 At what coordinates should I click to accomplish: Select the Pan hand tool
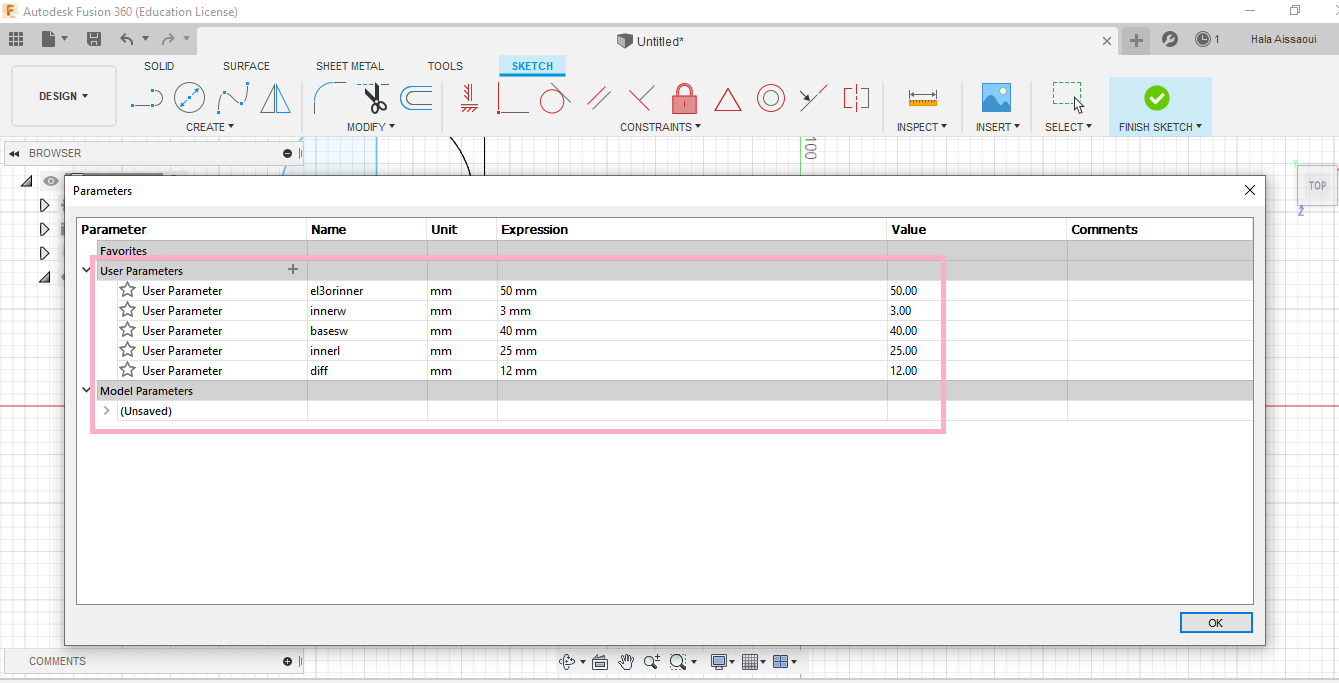[x=626, y=661]
